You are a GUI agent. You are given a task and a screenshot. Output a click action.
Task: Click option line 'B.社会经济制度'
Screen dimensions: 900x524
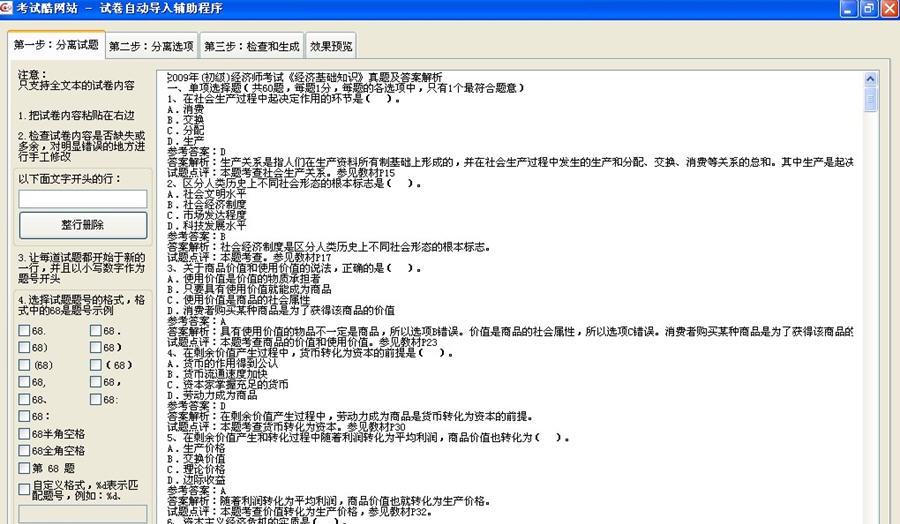tap(207, 204)
